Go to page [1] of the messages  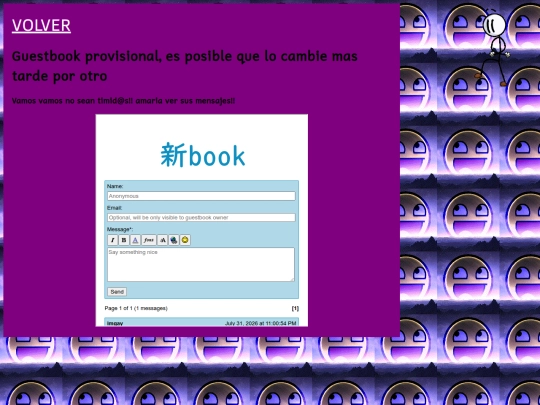coord(295,308)
